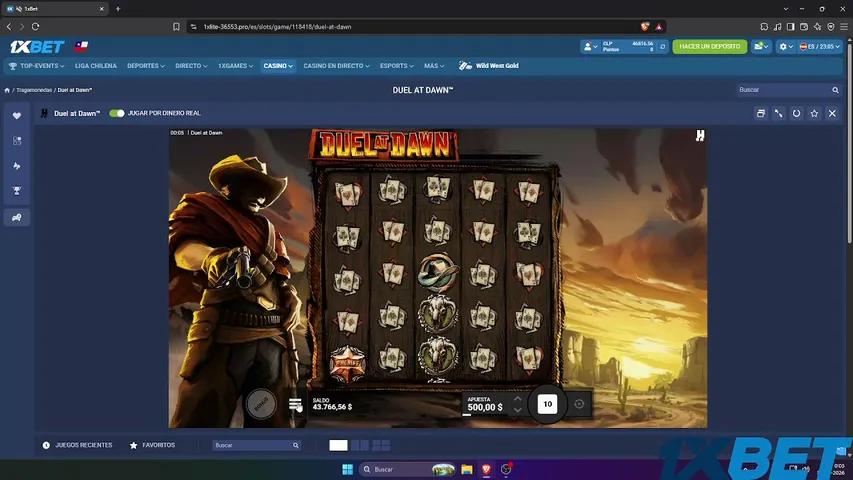Open the games grid in the left sidebar
This screenshot has width=853, height=480.
point(17,140)
